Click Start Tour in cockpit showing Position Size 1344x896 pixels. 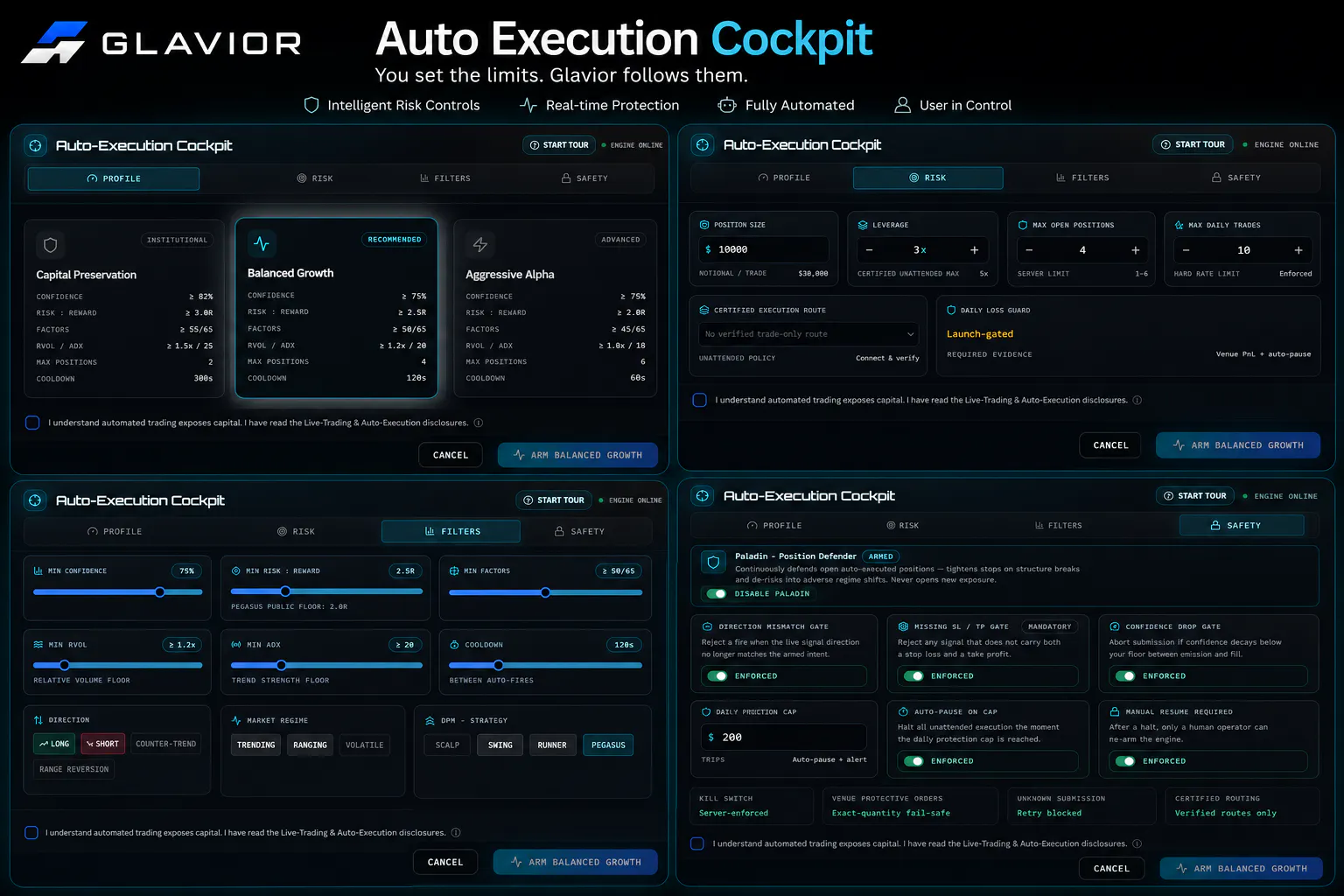[1193, 144]
